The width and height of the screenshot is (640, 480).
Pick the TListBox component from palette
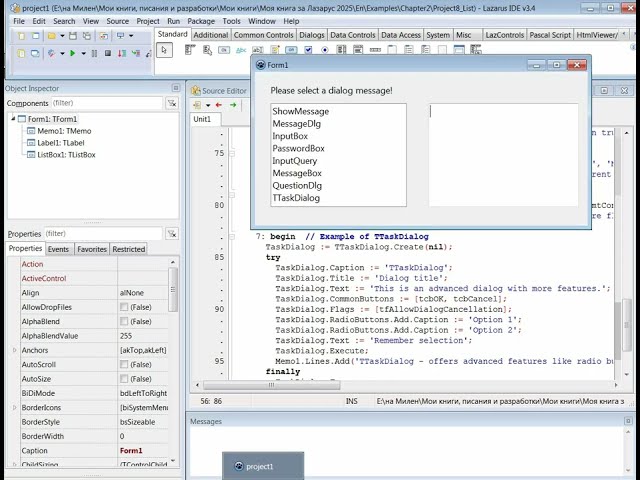pos(342,50)
